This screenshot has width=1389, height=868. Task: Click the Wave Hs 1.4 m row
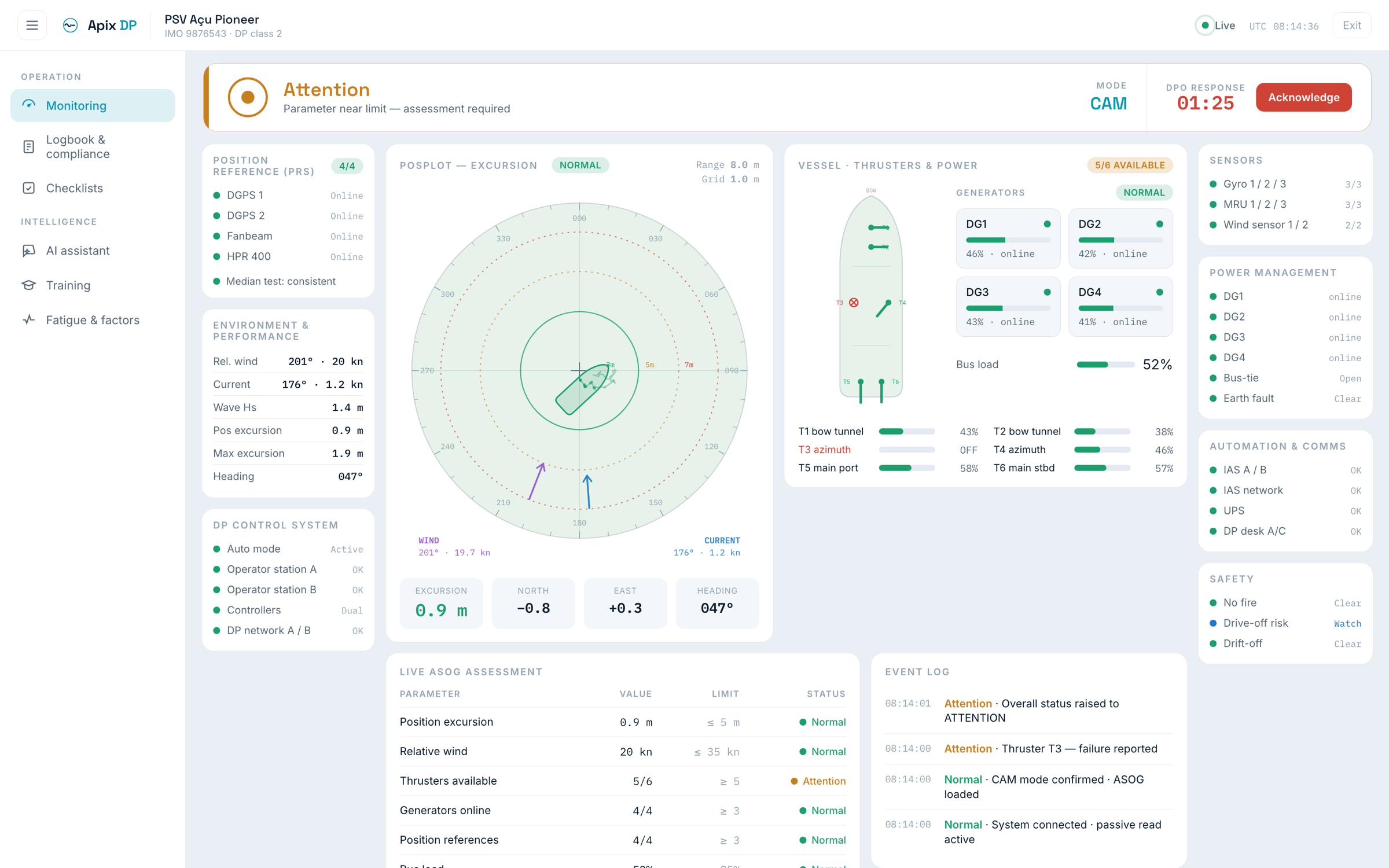click(x=288, y=407)
